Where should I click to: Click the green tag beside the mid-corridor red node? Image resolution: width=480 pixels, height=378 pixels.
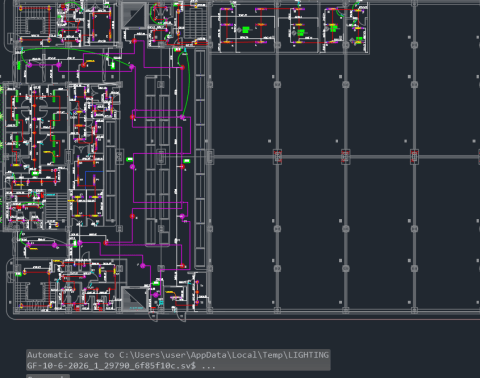point(187,161)
